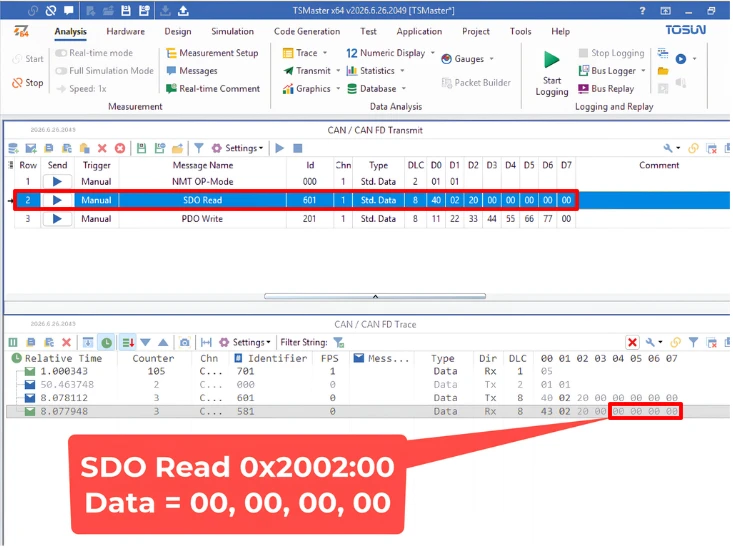Open Settings dropdown in Trace window
The height and width of the screenshot is (550, 733).
pyautogui.click(x=245, y=342)
